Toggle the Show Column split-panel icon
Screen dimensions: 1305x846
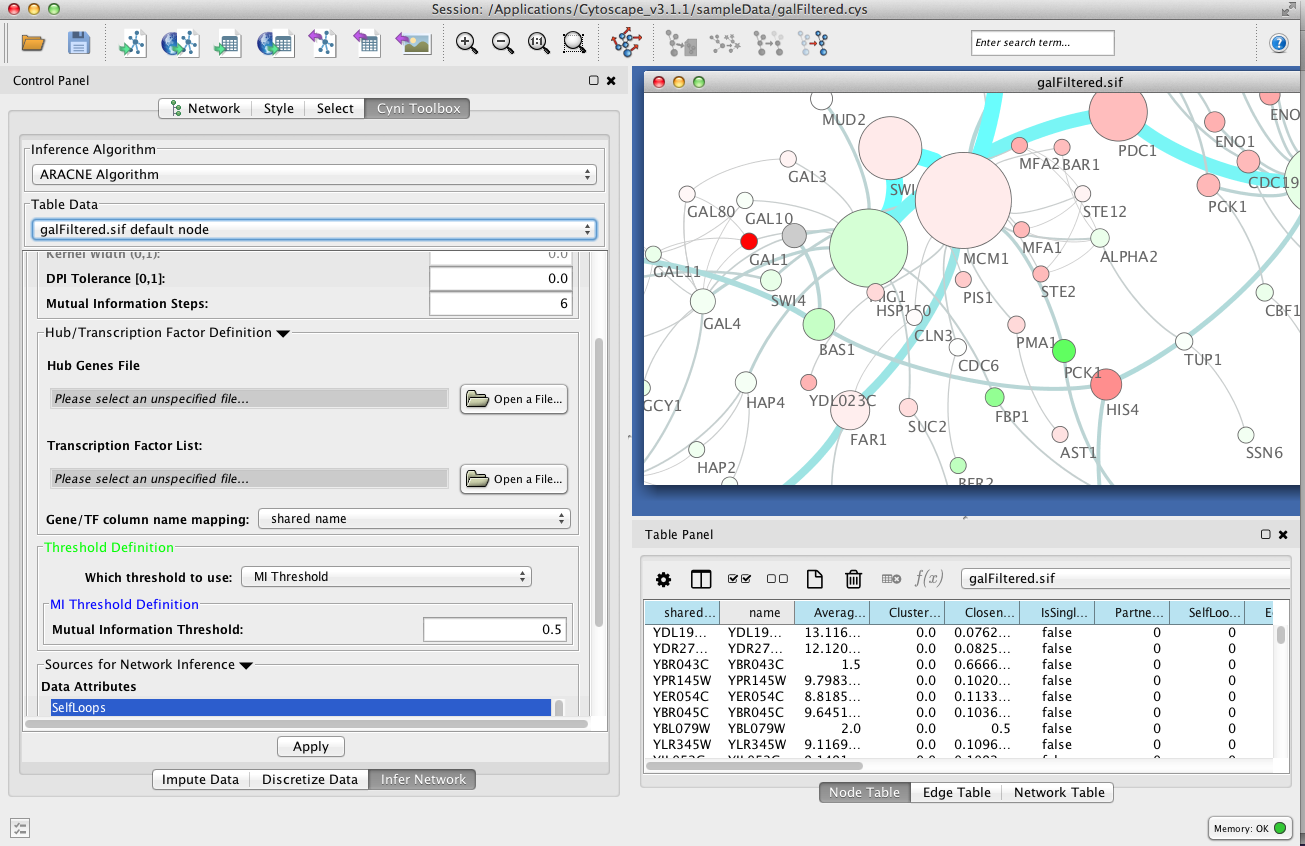coord(700,579)
